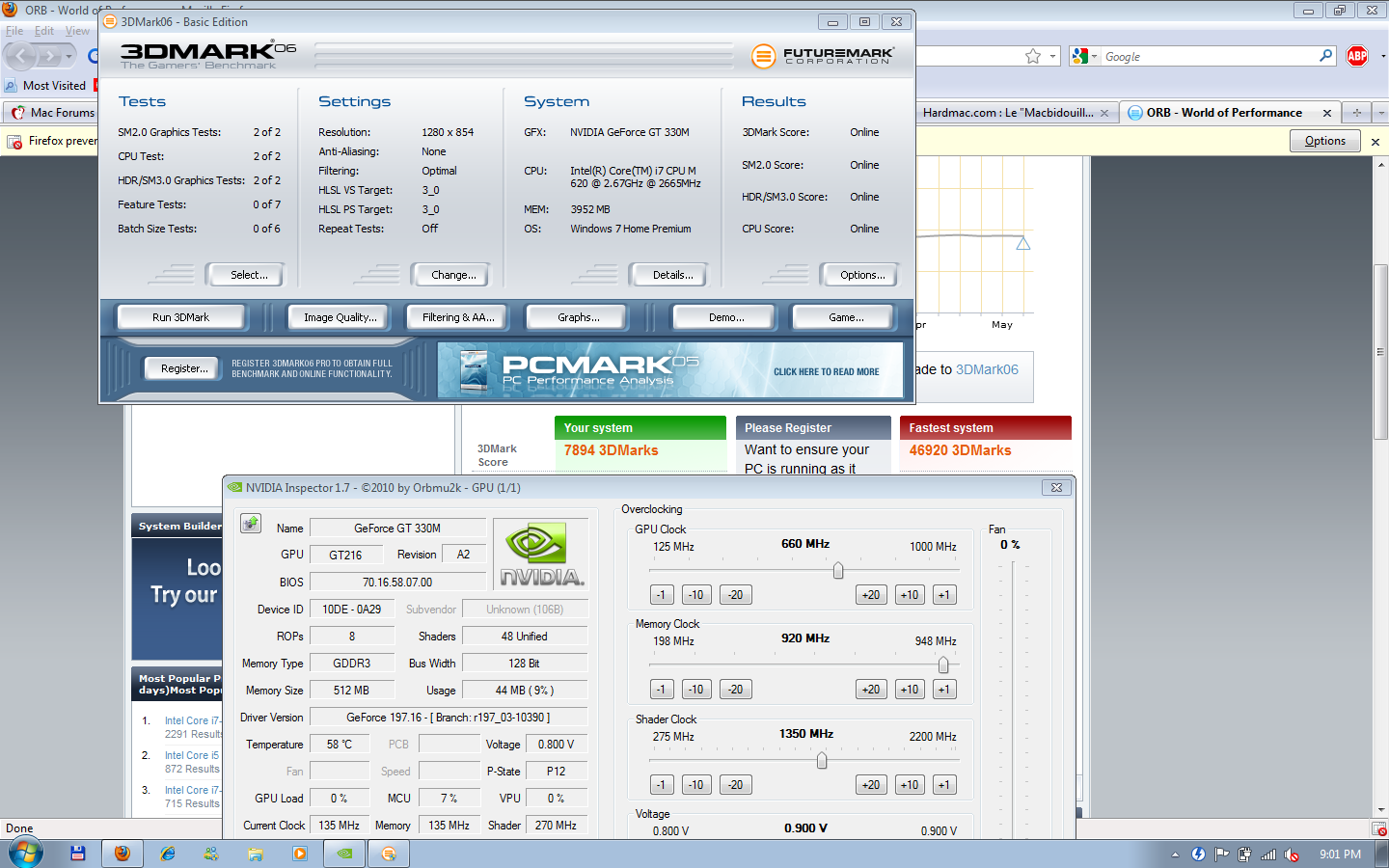
Task: Open Adblock Plus dropdown arrow
Action: click(x=1382, y=57)
